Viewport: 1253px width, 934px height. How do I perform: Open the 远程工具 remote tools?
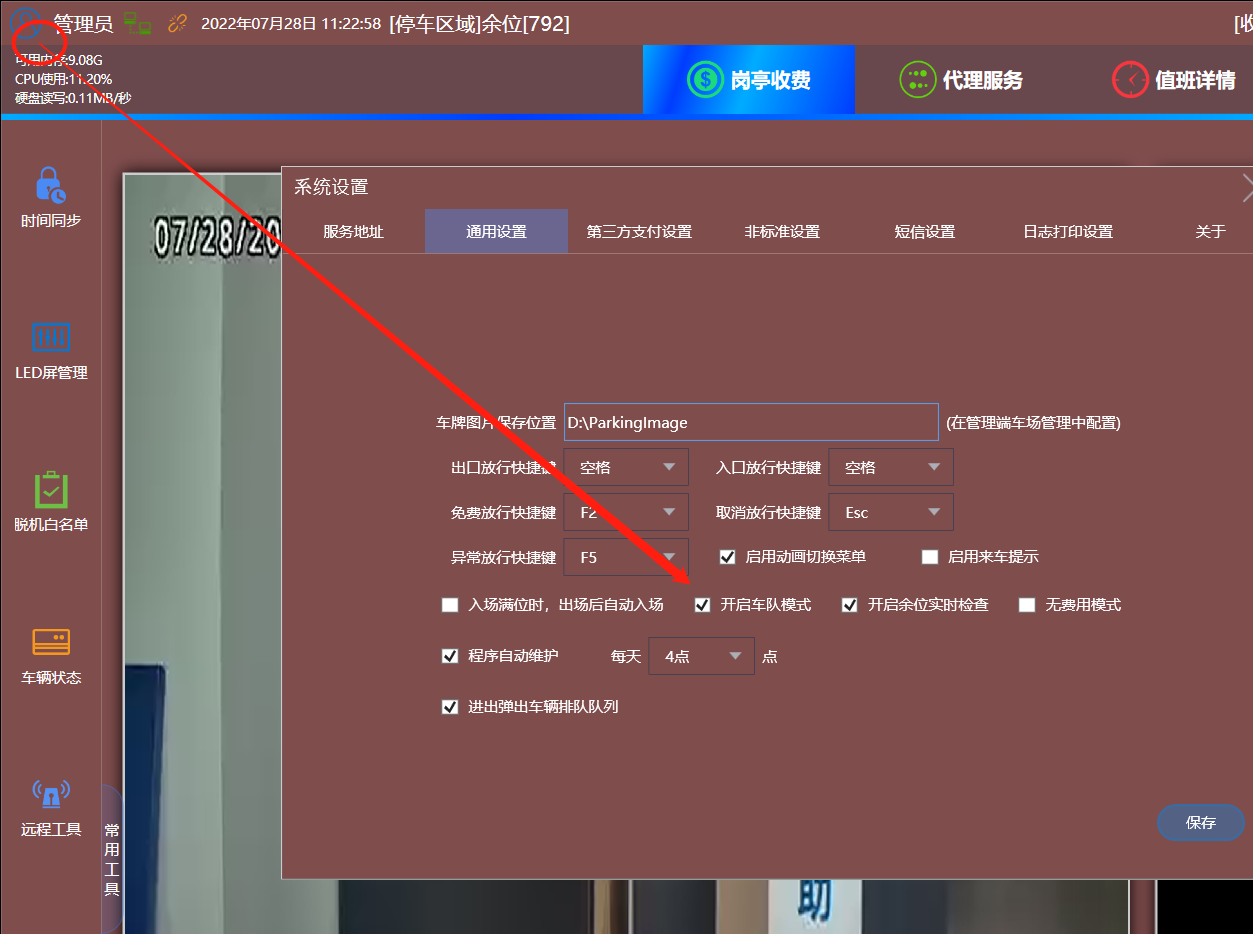point(51,808)
